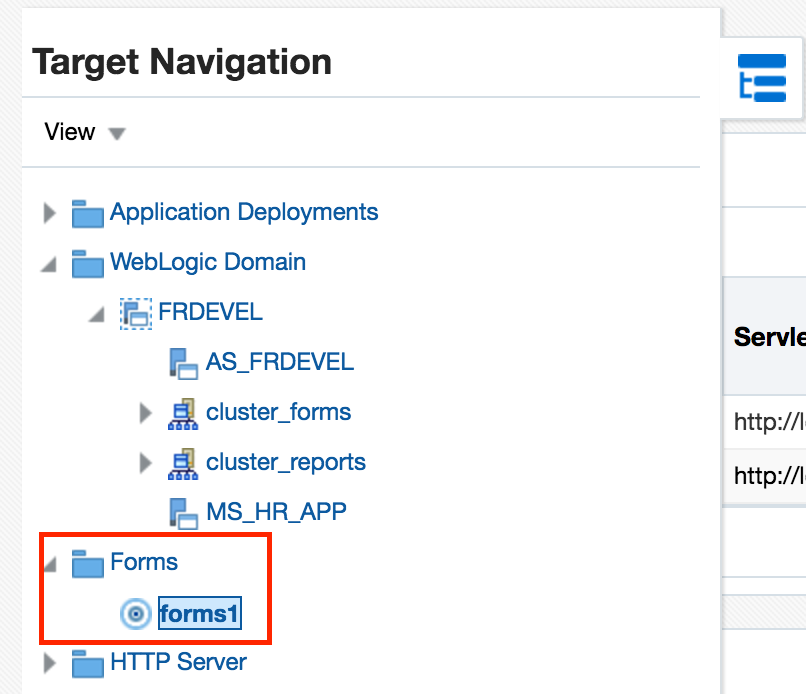This screenshot has height=694, width=806.
Task: Click the HTTP Server folder icon
Action: coord(87,662)
